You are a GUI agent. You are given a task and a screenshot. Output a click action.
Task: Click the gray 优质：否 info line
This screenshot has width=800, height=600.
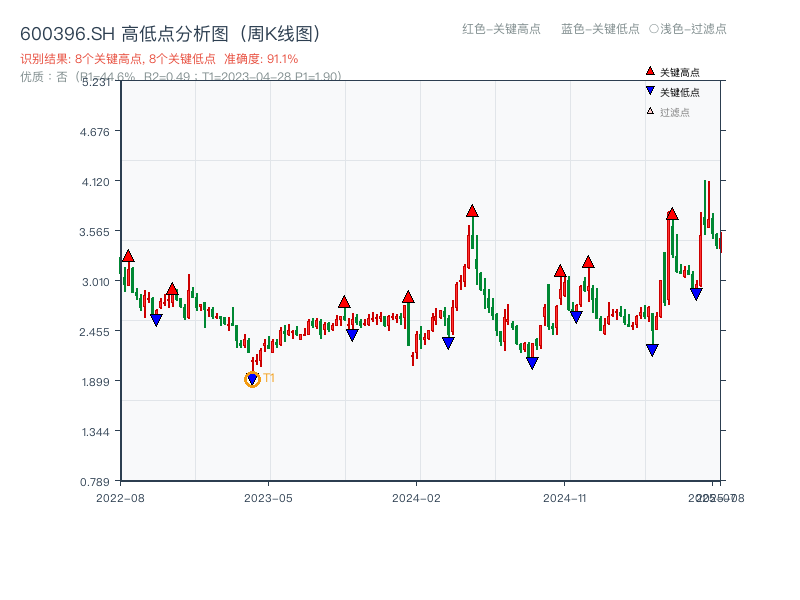181,77
